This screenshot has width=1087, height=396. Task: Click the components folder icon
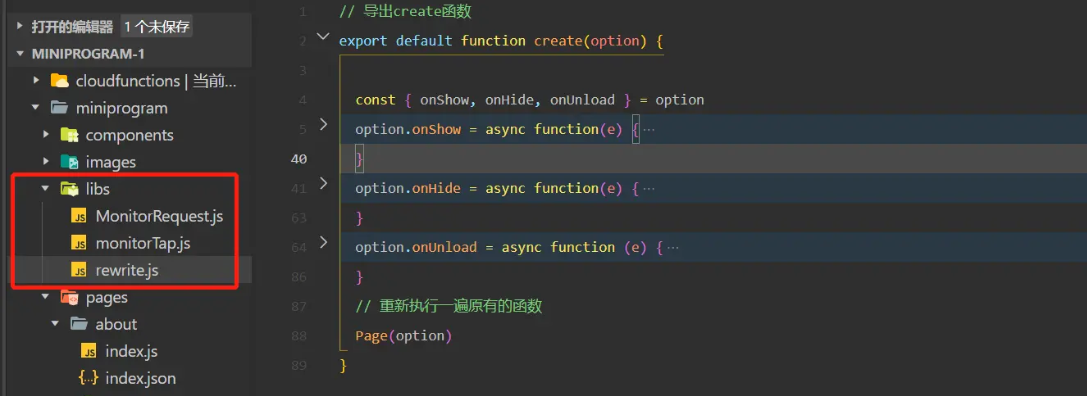point(69,135)
